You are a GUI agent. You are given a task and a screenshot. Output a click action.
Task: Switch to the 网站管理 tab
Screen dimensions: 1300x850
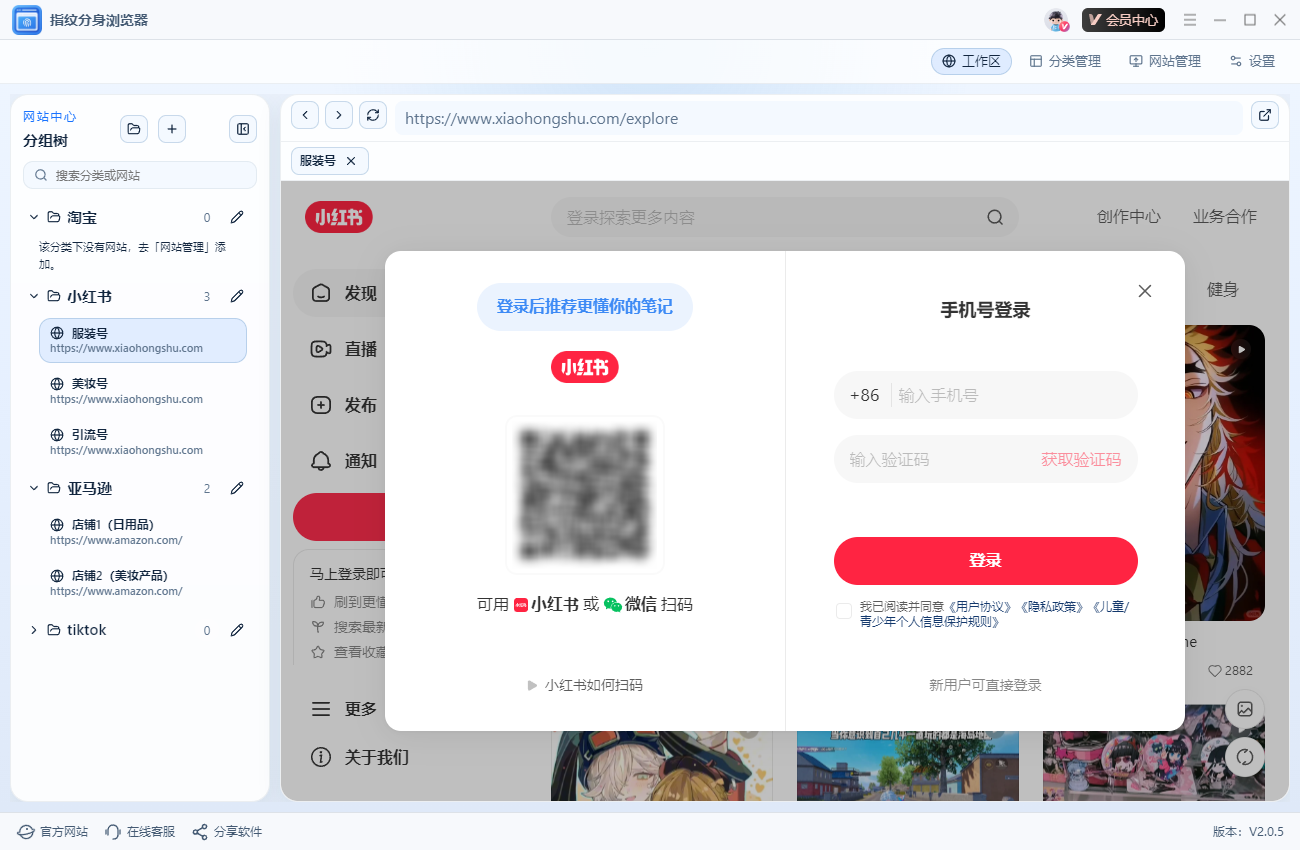tap(1165, 61)
